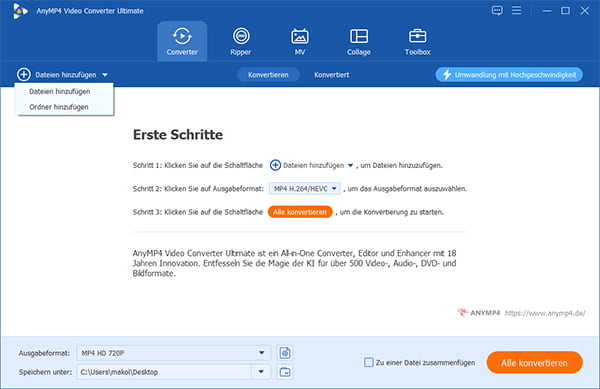Click the plus circle add-files icon
This screenshot has height=389, width=600.
[24, 75]
